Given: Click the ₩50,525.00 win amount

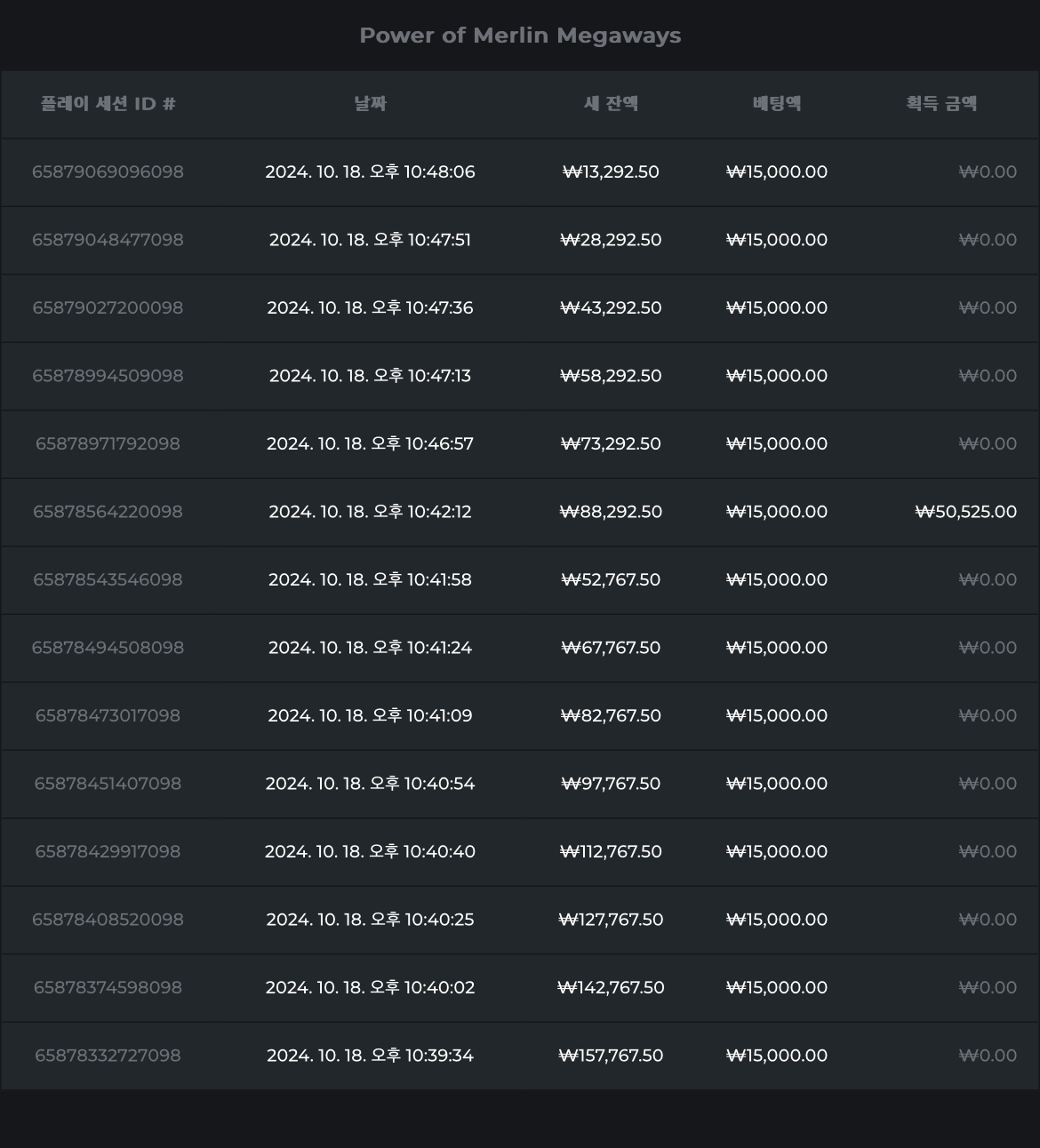Looking at the screenshot, I should pyautogui.click(x=965, y=512).
